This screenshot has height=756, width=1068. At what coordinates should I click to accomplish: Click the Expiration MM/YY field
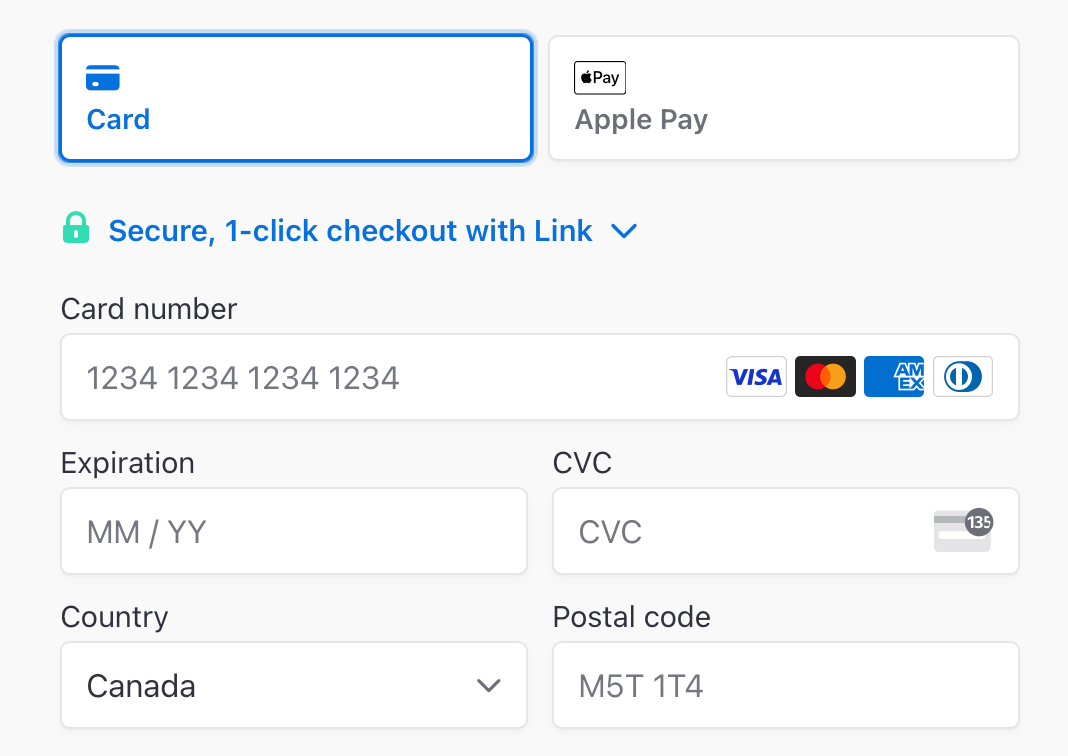294,531
